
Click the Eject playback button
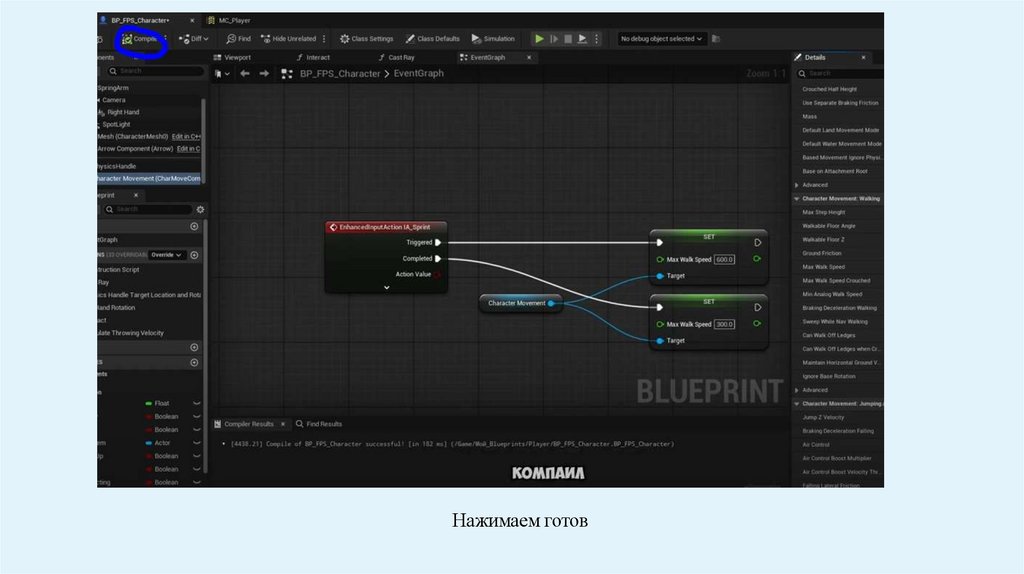[583, 39]
